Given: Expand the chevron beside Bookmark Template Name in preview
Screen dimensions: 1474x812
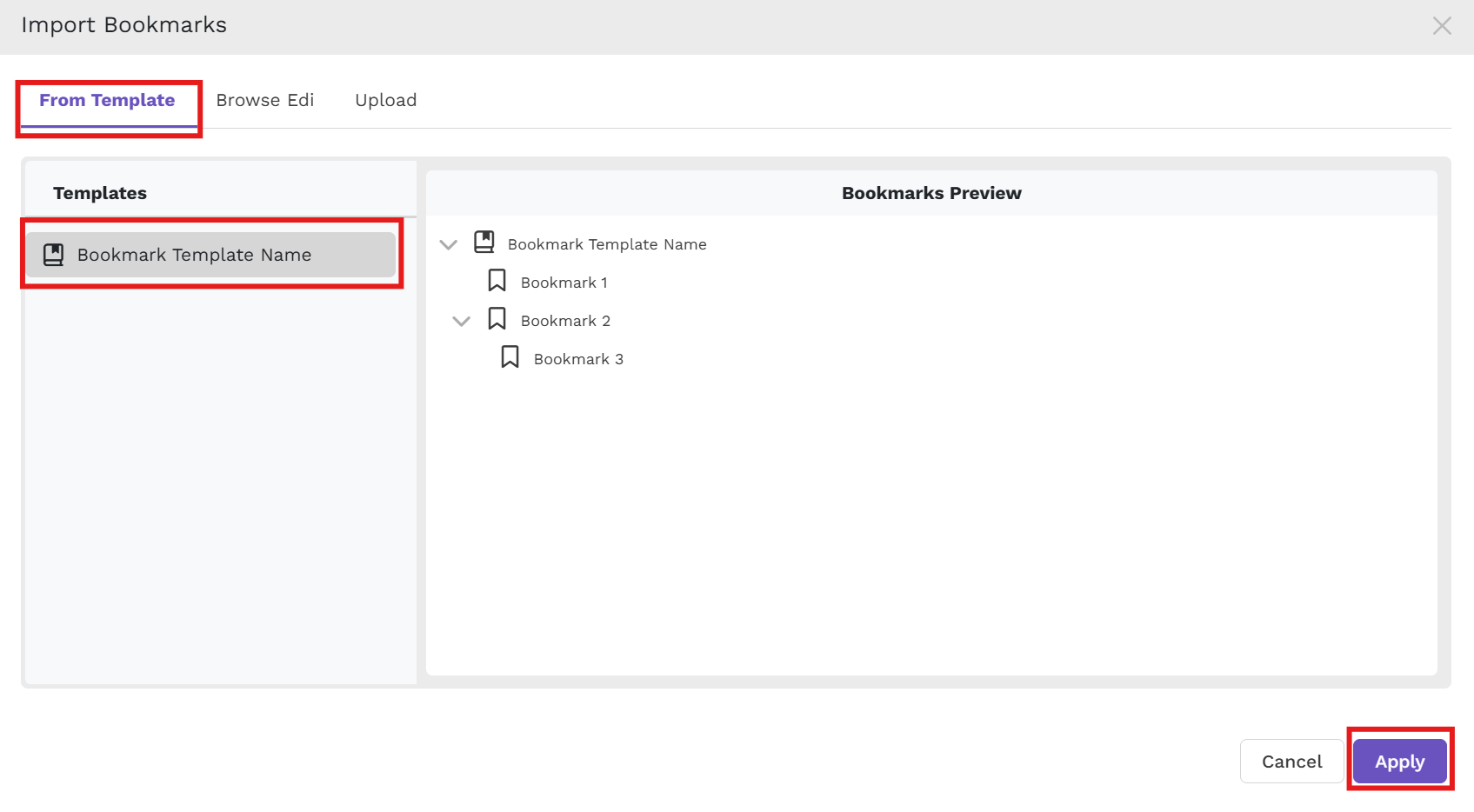Looking at the screenshot, I should pyautogui.click(x=449, y=244).
